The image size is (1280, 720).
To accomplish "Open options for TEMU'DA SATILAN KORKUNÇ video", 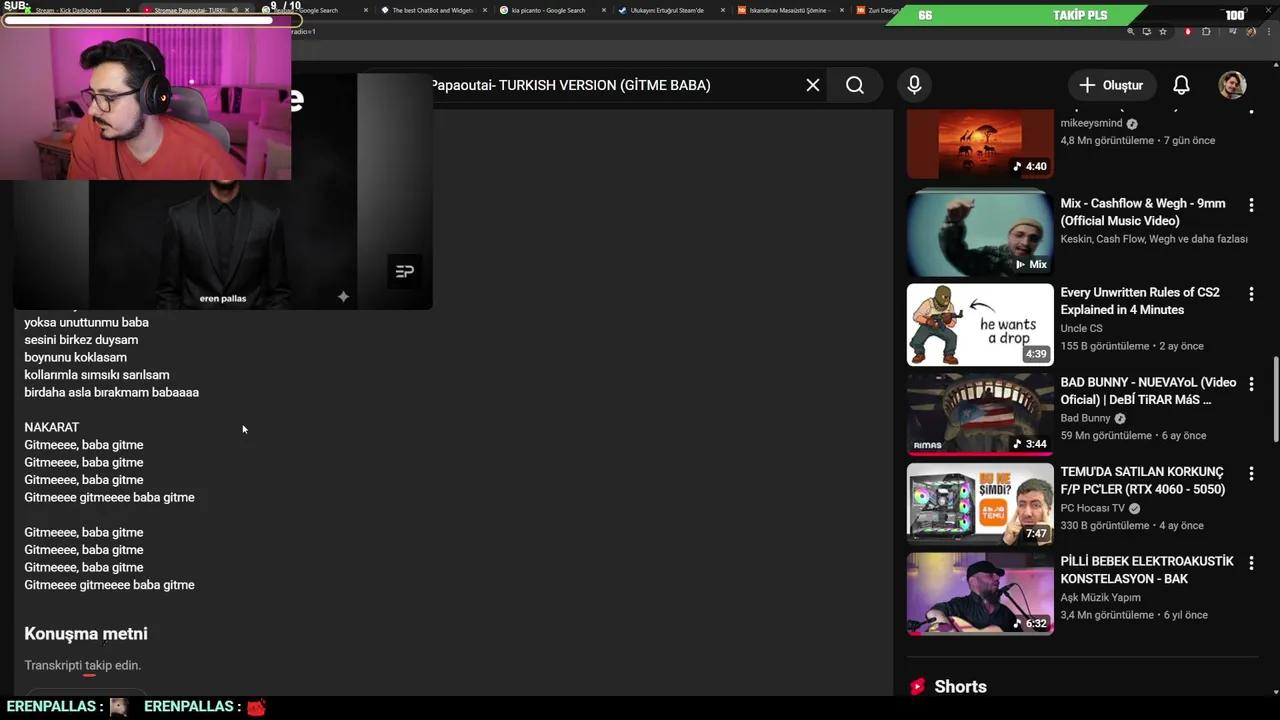I will (x=1251, y=473).
